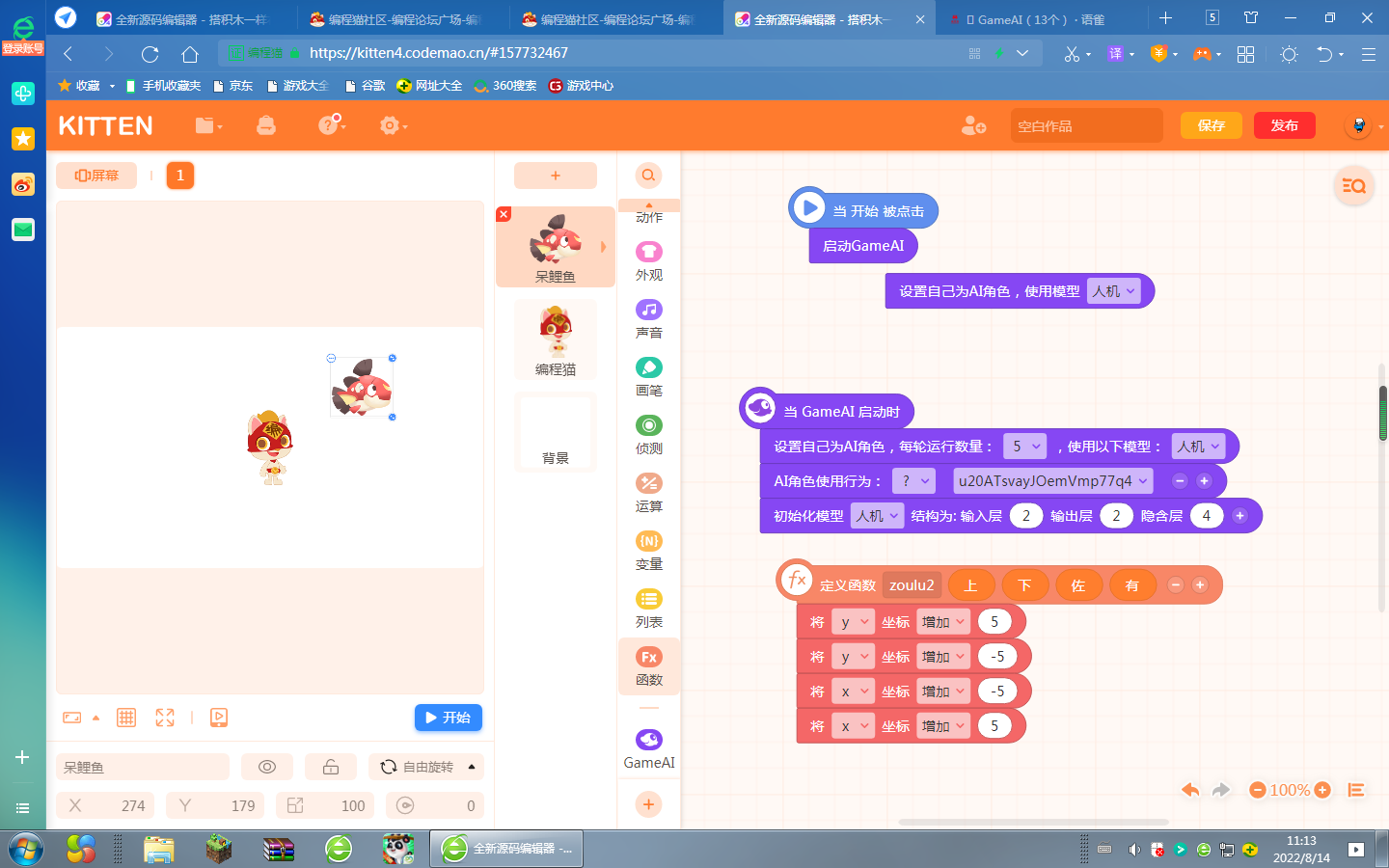Open the star favorites icon in the browser sidebar
The height and width of the screenshot is (868, 1389).
[23, 139]
